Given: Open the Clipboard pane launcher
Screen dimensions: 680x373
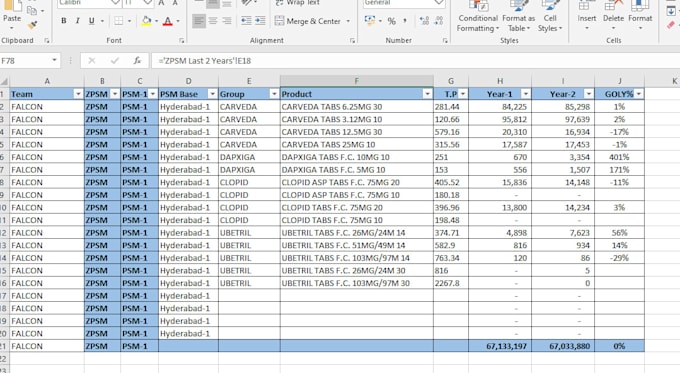Looking at the screenshot, I should click(x=47, y=40).
